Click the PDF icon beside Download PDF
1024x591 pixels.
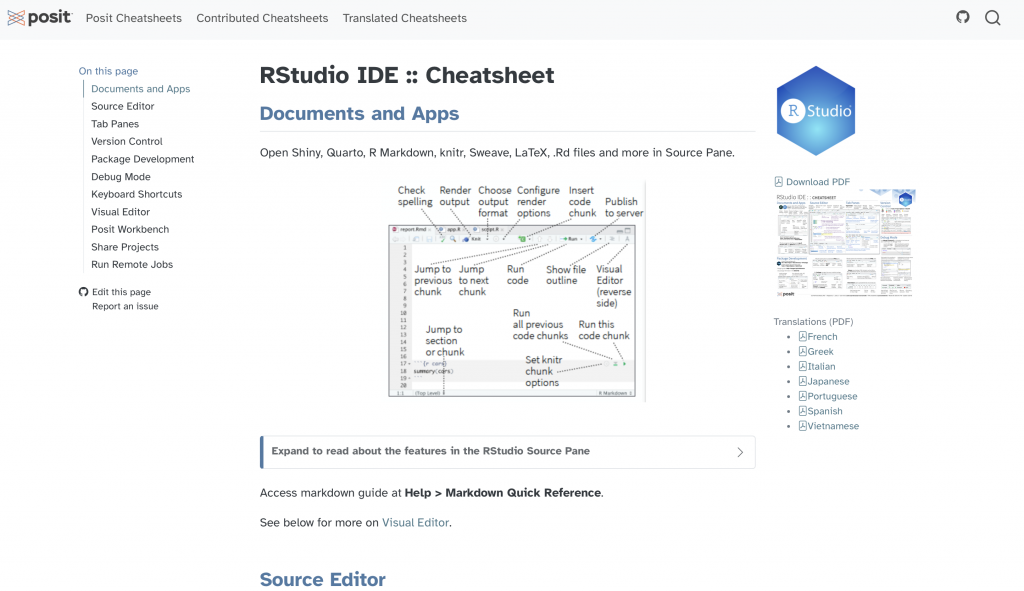pyautogui.click(x=778, y=182)
